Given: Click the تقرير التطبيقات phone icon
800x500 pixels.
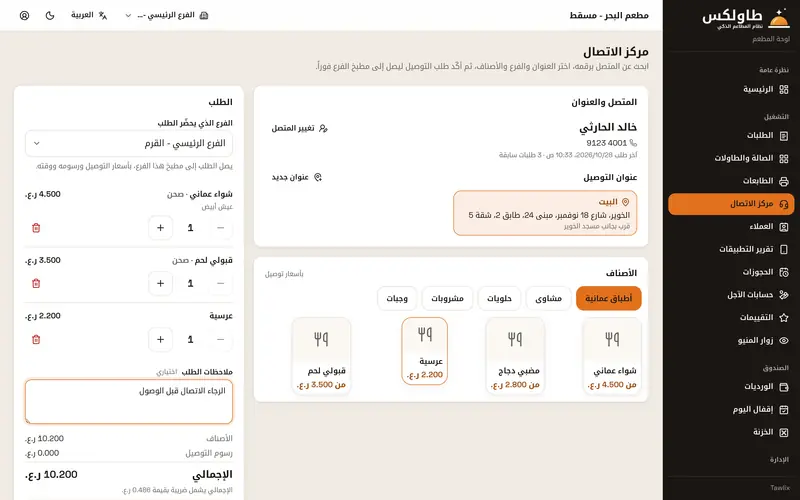Looking at the screenshot, I should 784,249.
